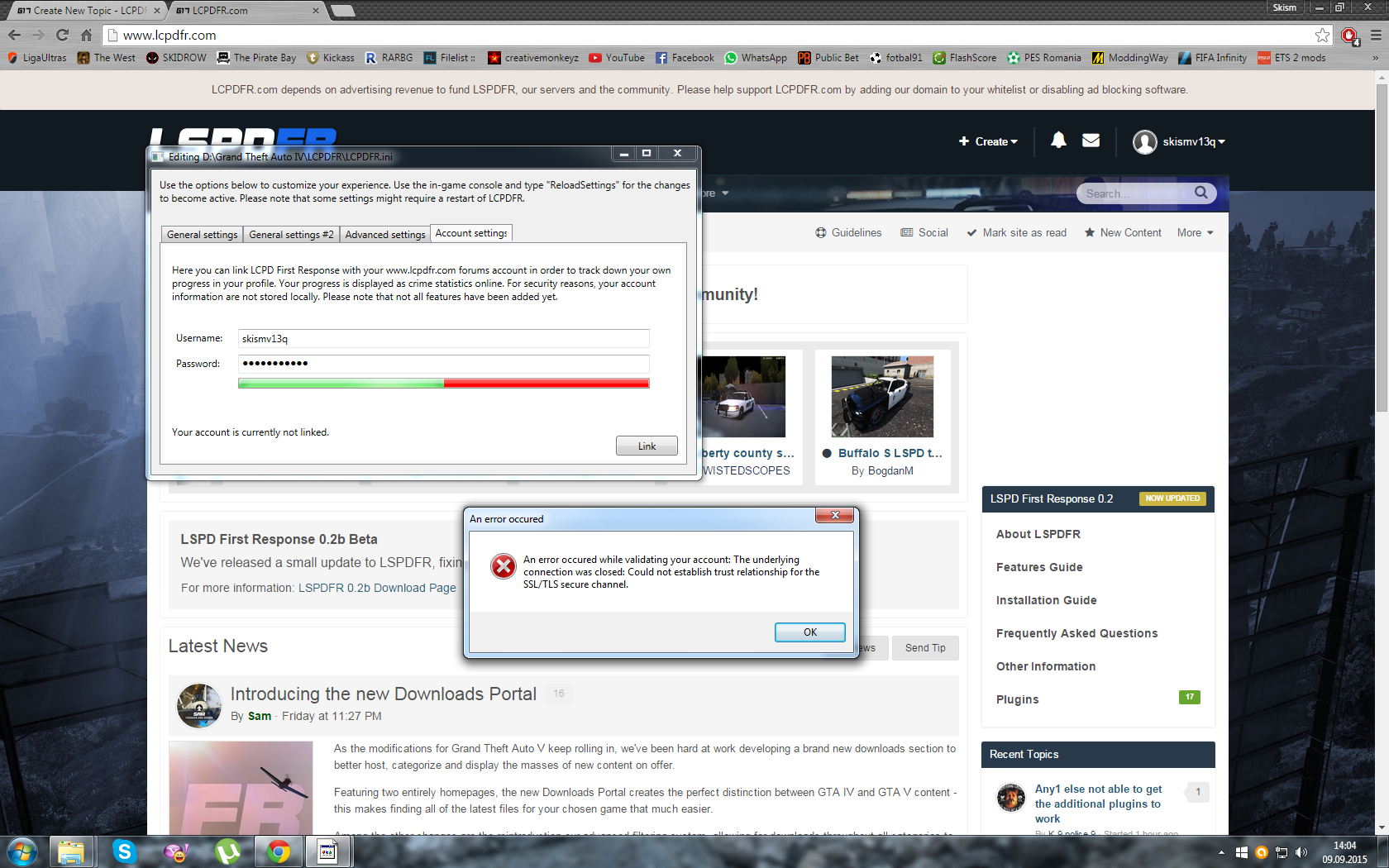This screenshot has width=1389, height=868.
Task: Open Introducing the new Downloads Portal article
Action: (384, 694)
